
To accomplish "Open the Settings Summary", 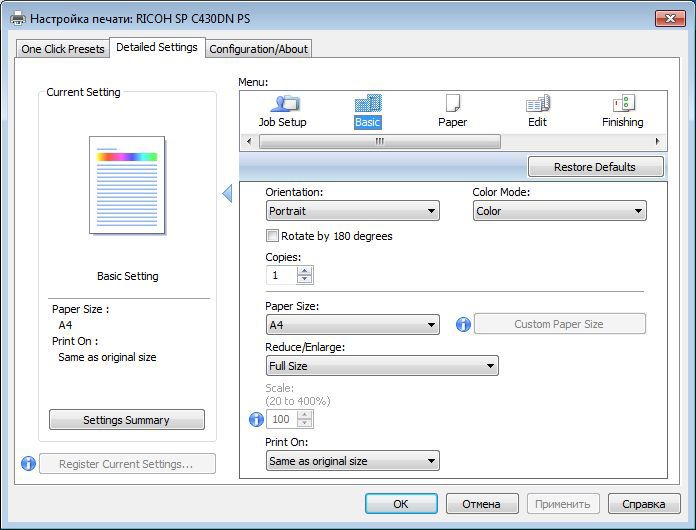I will [127, 419].
